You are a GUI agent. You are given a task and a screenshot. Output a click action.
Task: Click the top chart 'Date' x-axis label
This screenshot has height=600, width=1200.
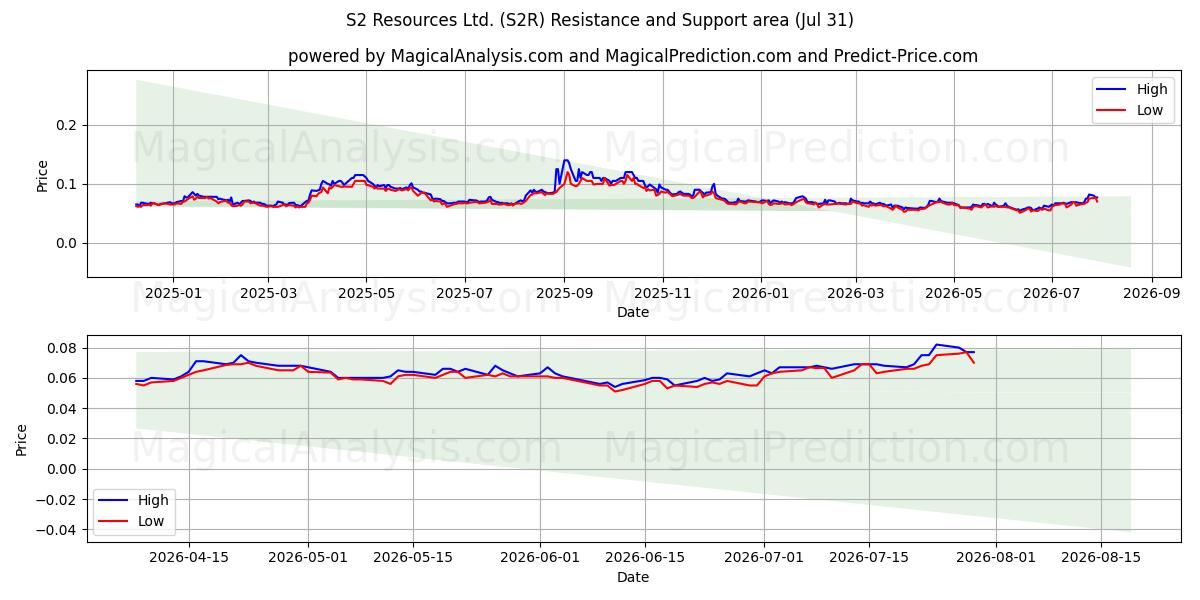coord(633,312)
